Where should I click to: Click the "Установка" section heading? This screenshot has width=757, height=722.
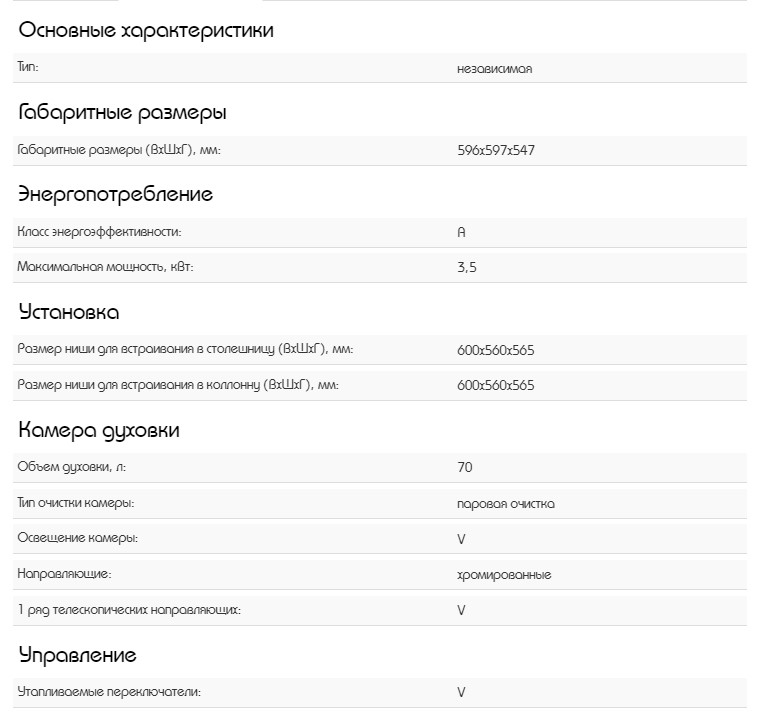(x=69, y=312)
